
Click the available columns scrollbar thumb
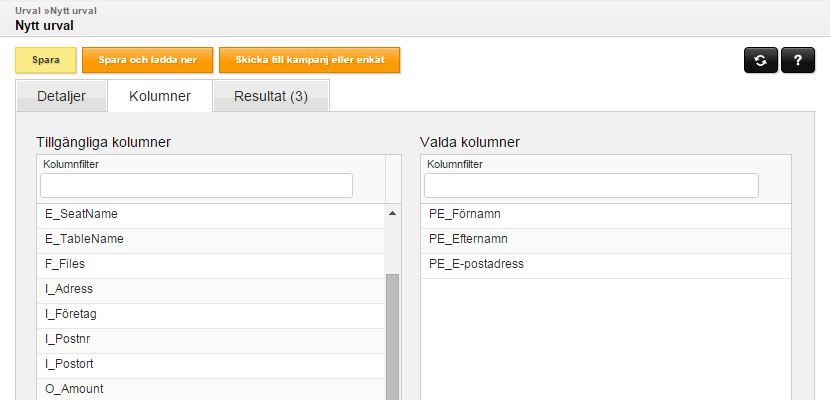[392, 337]
